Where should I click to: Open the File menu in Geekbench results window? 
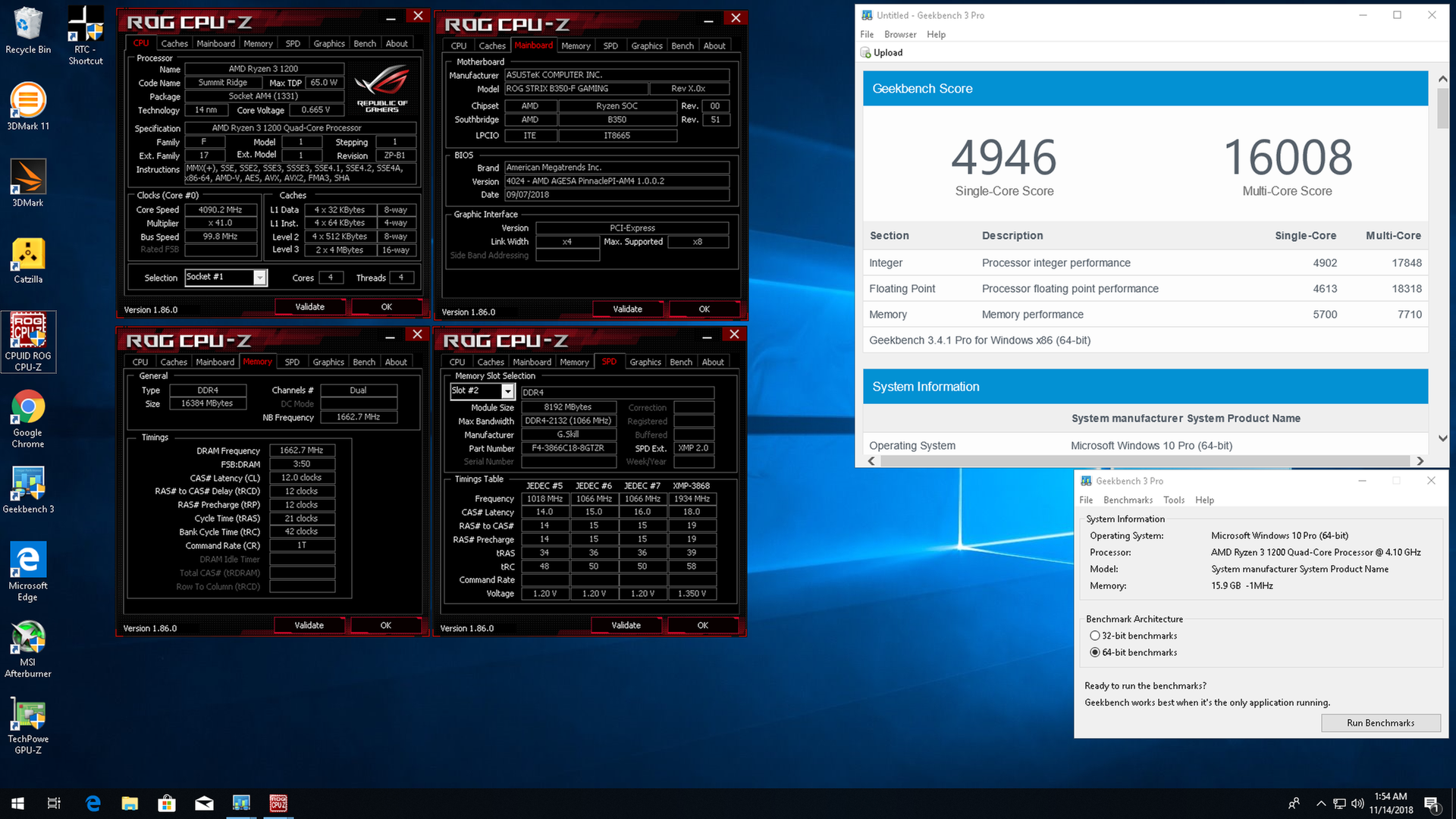coord(867,34)
